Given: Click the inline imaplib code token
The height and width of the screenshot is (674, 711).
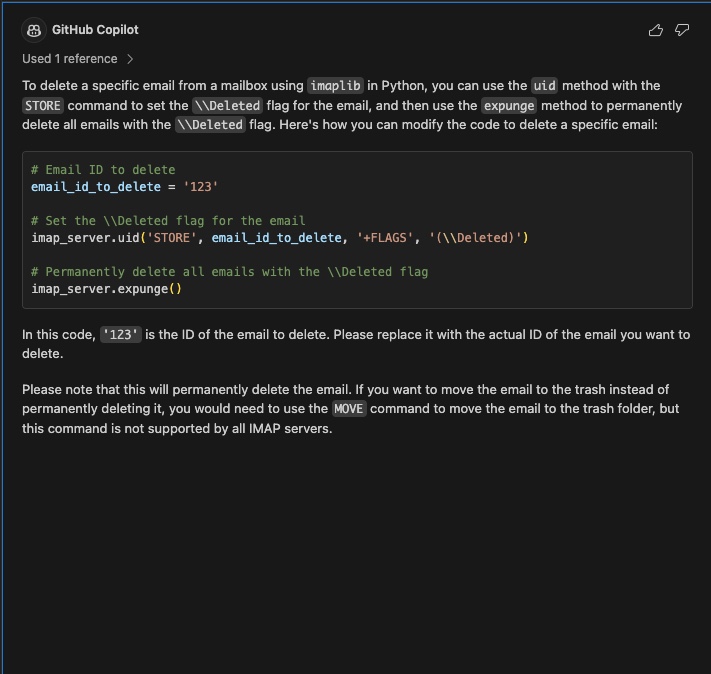Looking at the screenshot, I should (x=335, y=86).
